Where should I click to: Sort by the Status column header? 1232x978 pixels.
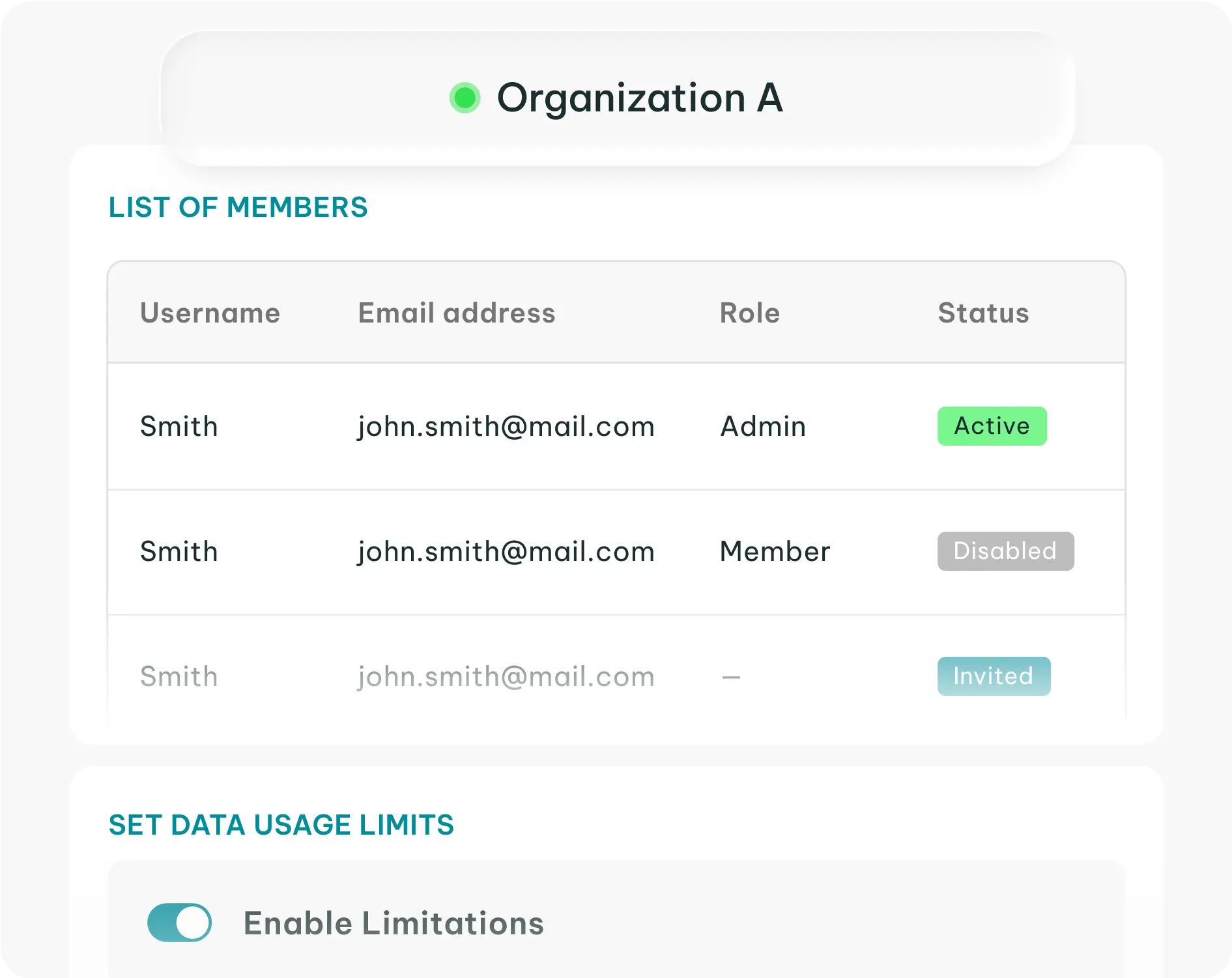(983, 313)
